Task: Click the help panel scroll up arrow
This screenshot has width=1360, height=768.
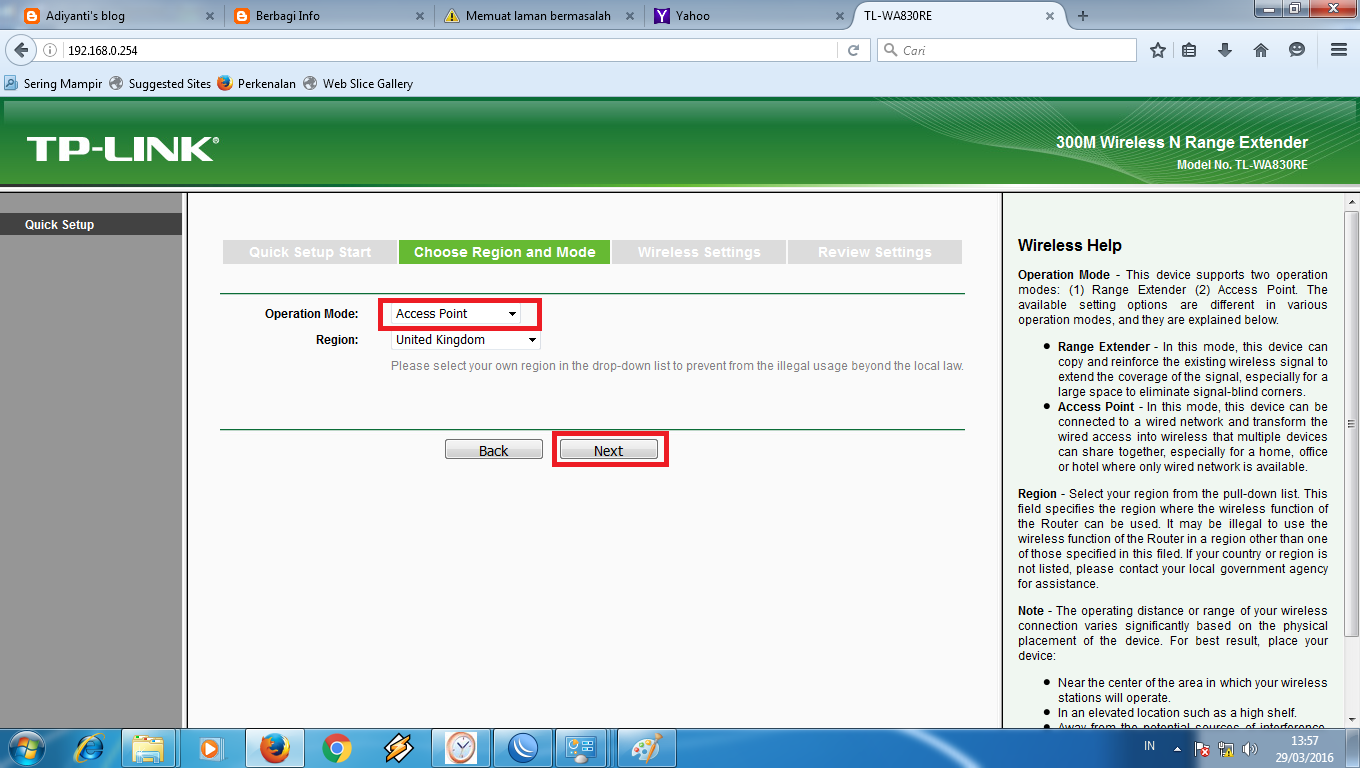Action: pyautogui.click(x=1351, y=202)
